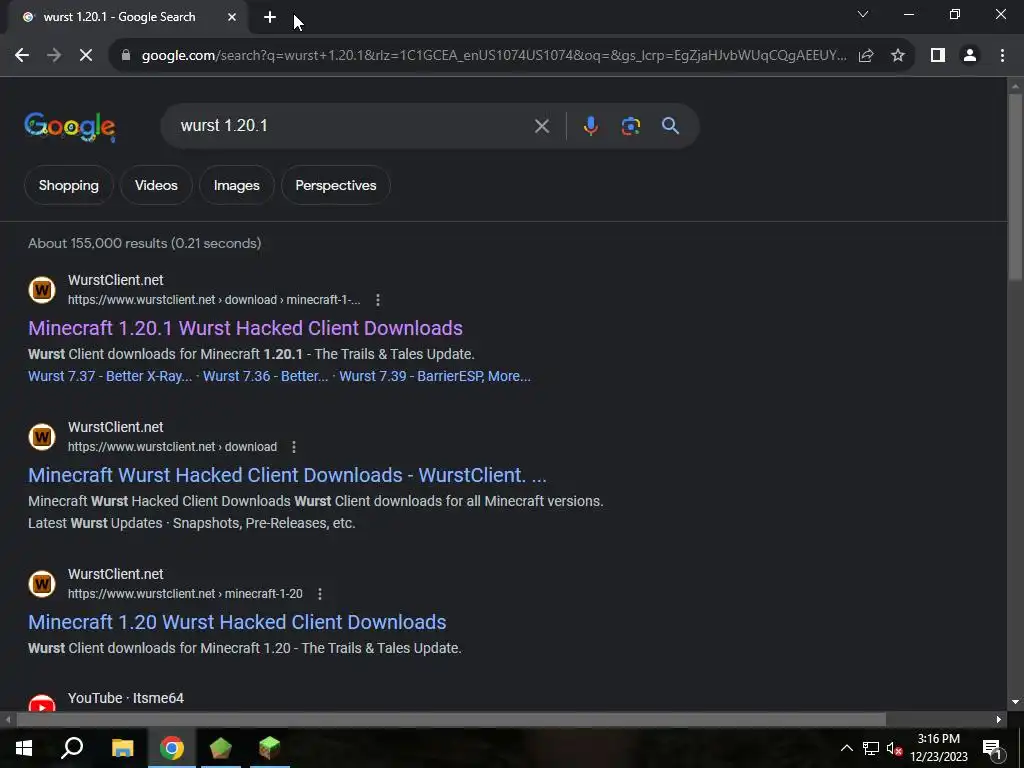This screenshot has height=768, width=1024.
Task: Click the forward navigation arrow
Action: pos(54,56)
